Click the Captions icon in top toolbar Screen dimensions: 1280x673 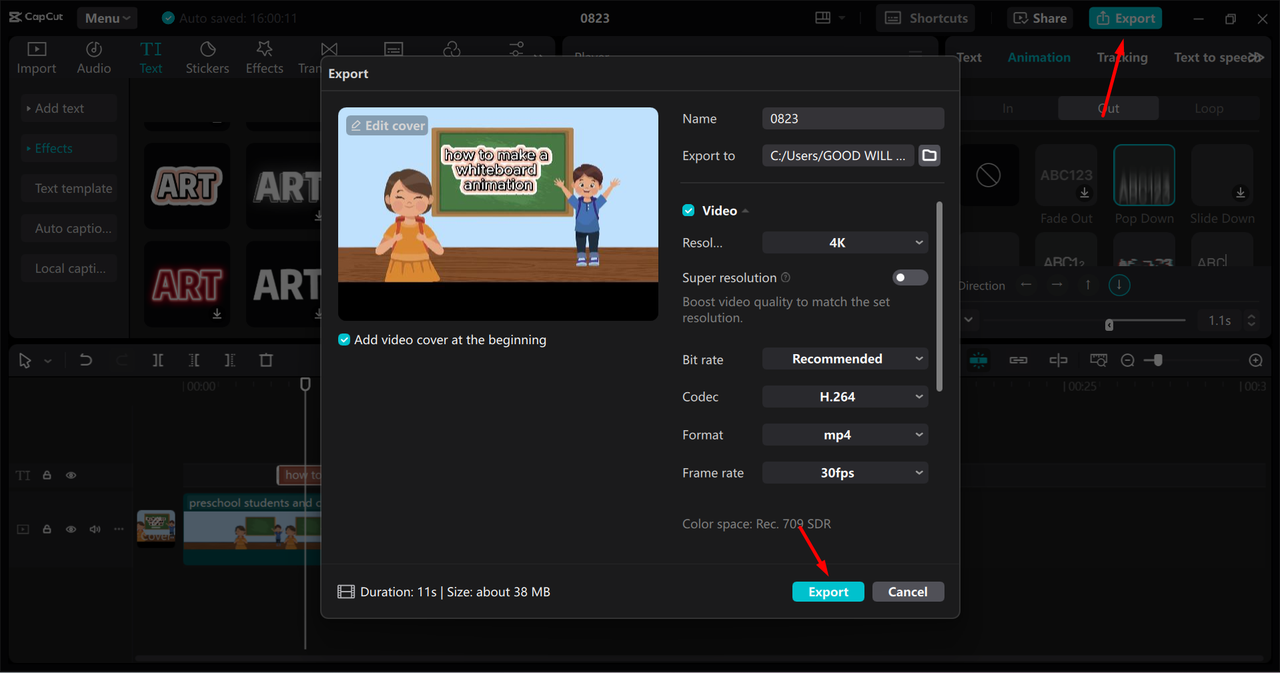(394, 49)
